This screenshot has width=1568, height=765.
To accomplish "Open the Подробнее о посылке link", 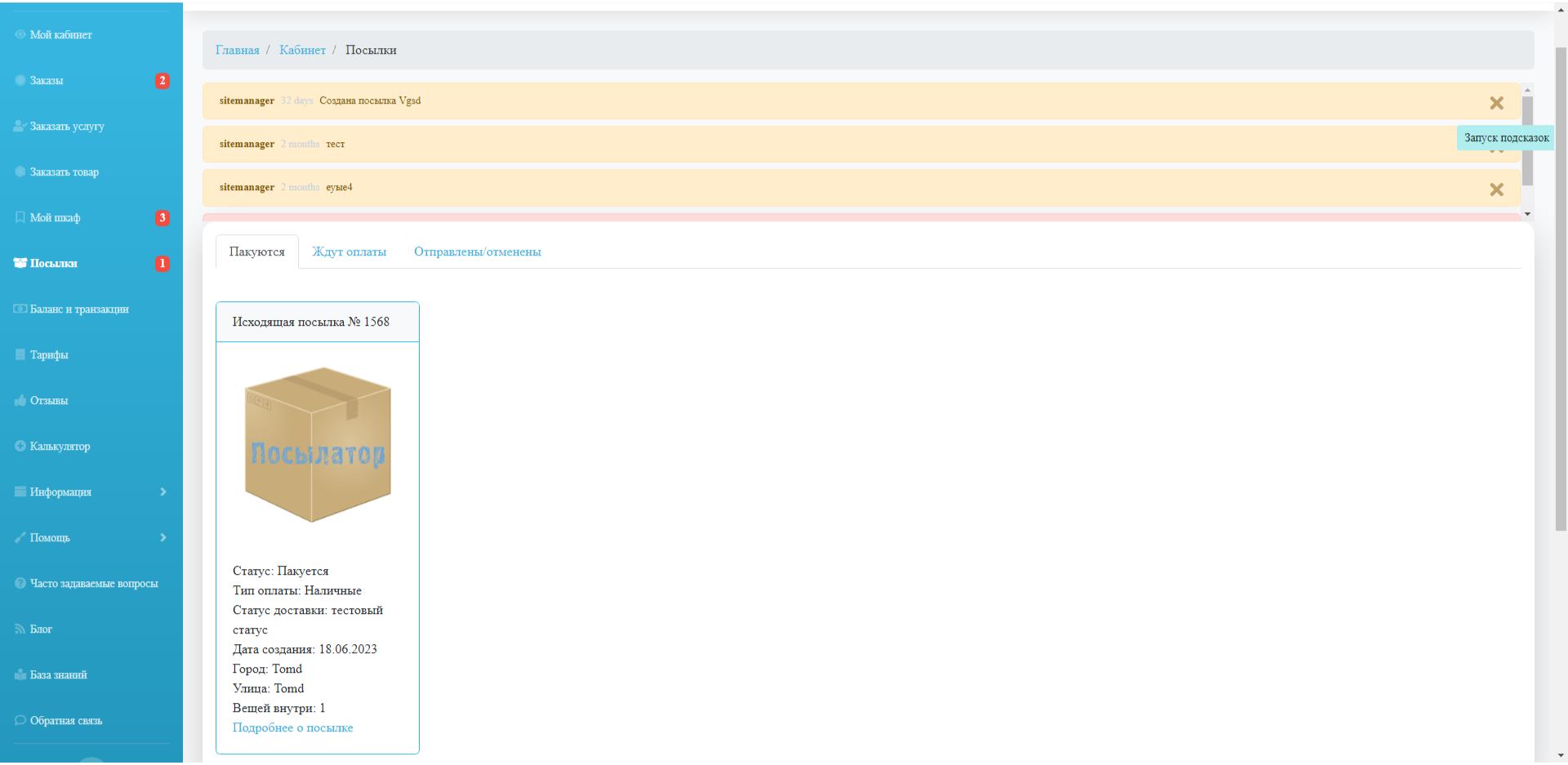I will 292,727.
